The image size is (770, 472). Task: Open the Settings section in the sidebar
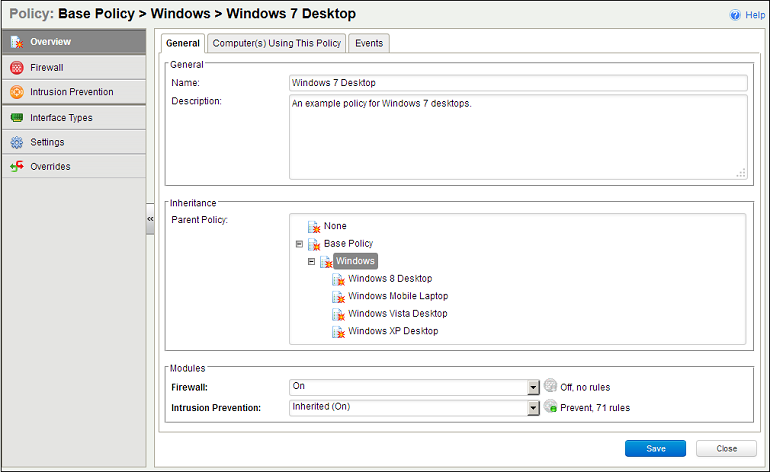[x=74, y=142]
